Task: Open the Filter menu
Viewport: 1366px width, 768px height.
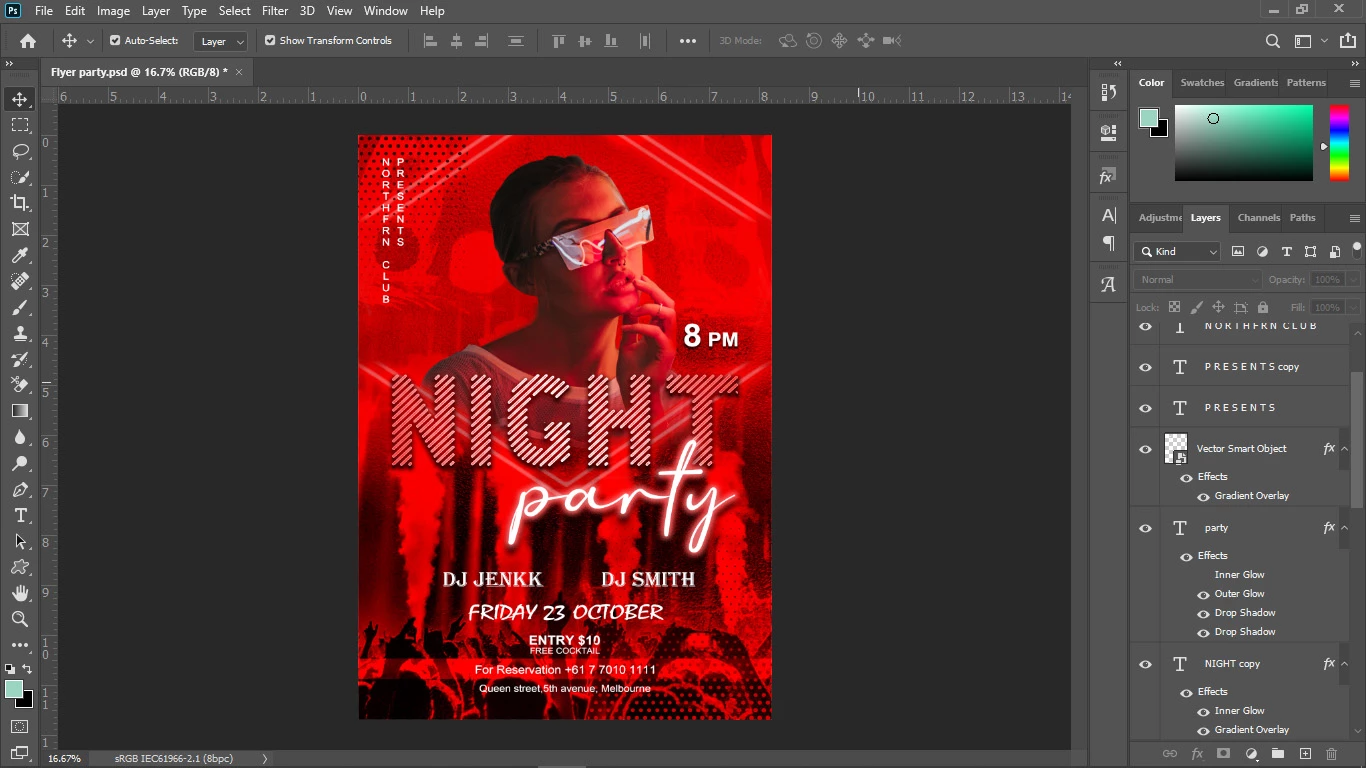Action: [275, 11]
